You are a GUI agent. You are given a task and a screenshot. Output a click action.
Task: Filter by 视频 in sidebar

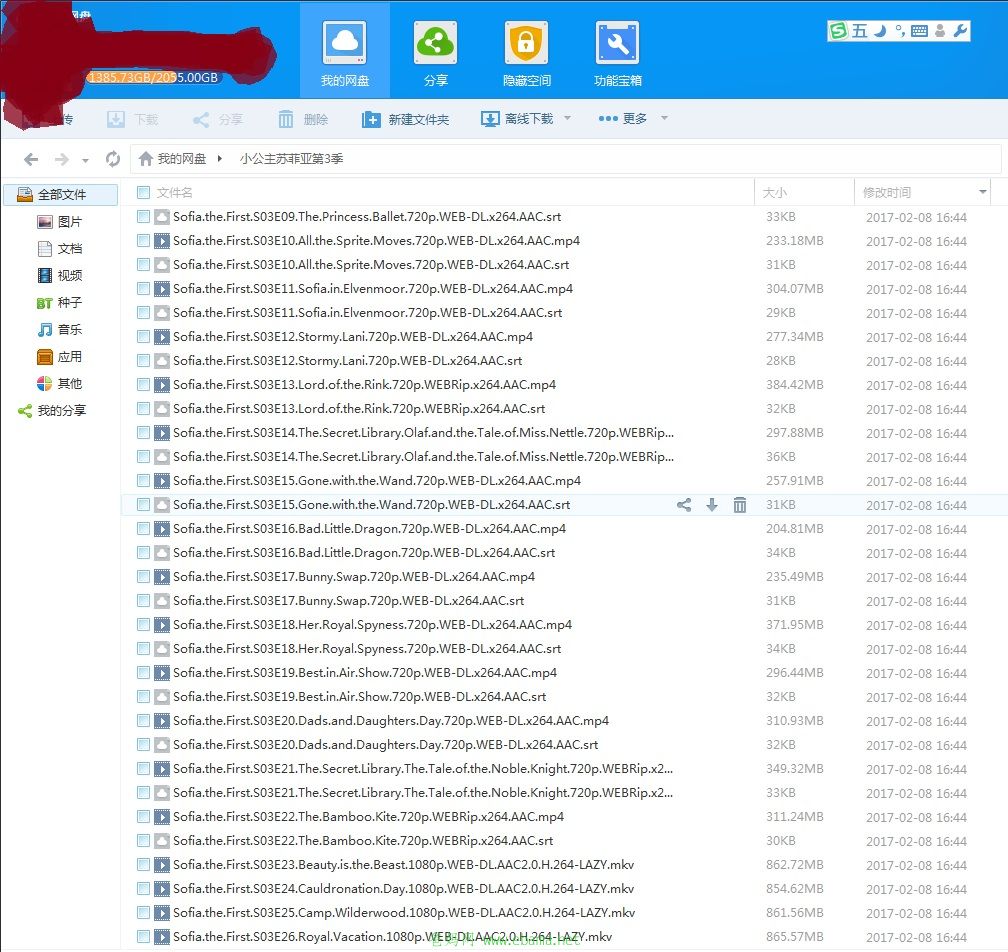click(60, 276)
